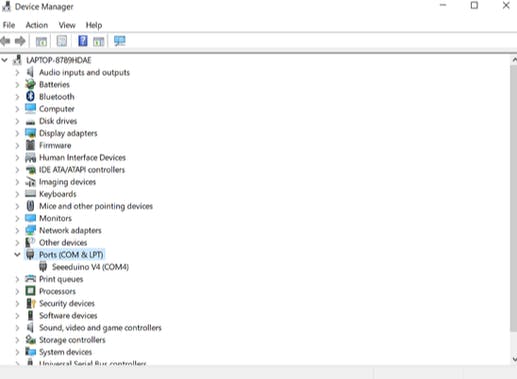Click the Display adapters icon
The width and height of the screenshot is (517, 379).
tap(30, 133)
